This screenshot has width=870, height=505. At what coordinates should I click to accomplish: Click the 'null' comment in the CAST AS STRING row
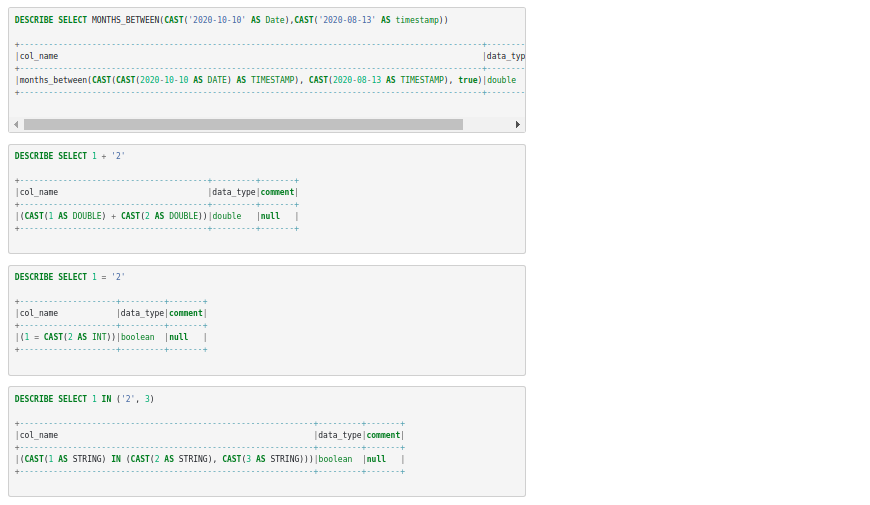376,459
